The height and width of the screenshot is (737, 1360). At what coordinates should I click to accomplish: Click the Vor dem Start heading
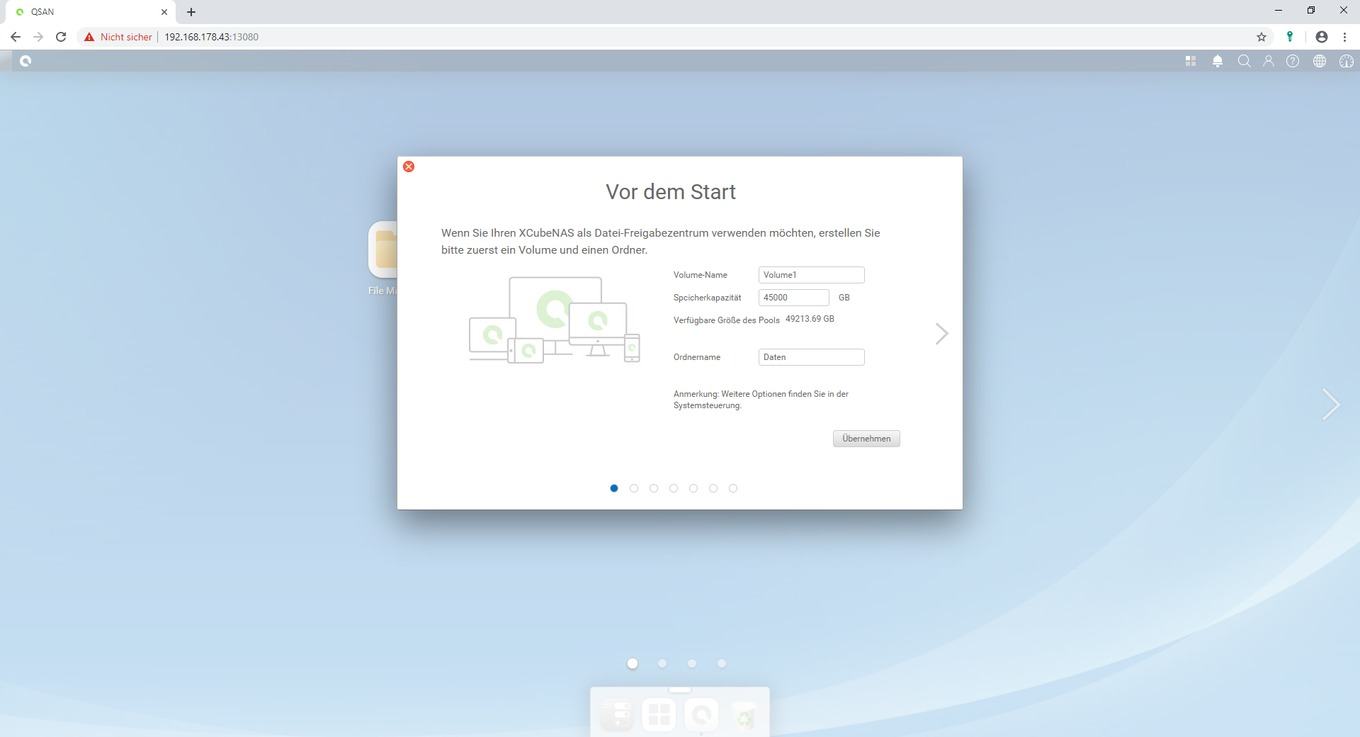[x=671, y=192]
